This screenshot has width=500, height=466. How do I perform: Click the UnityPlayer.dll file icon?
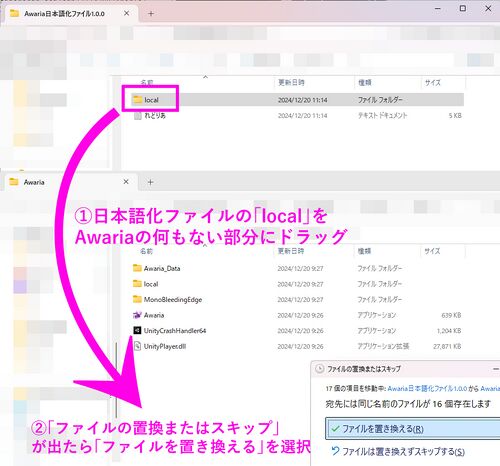coord(137,346)
